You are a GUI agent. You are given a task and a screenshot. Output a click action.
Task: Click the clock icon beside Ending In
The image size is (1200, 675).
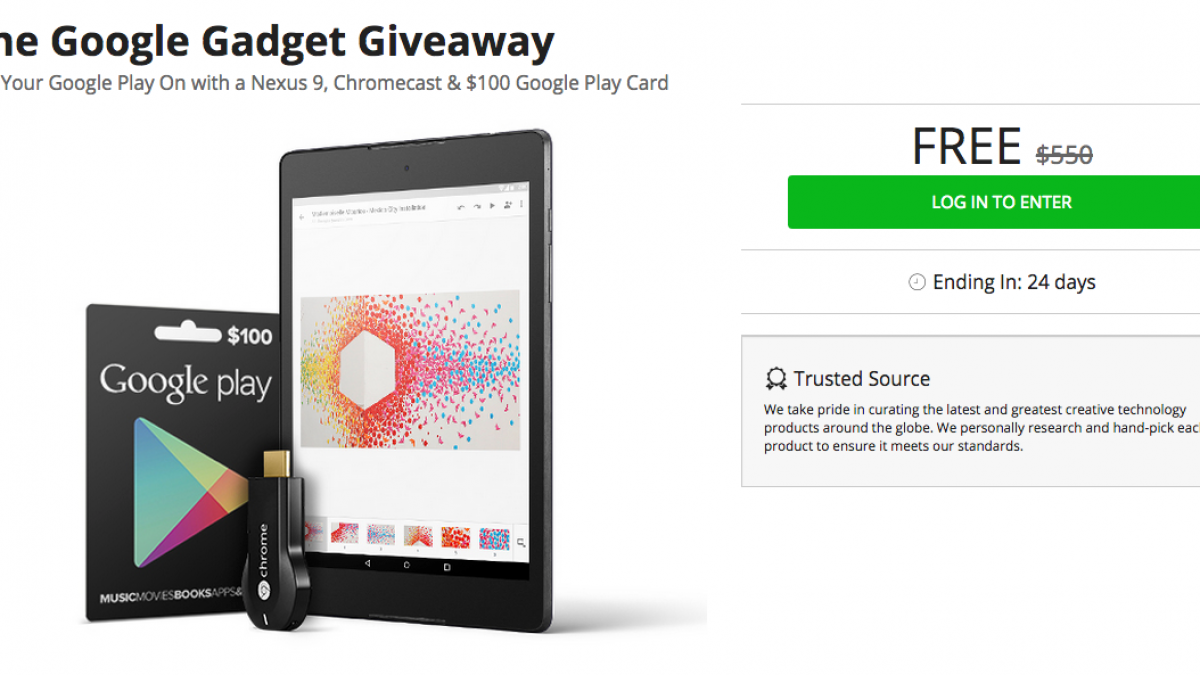(x=917, y=283)
